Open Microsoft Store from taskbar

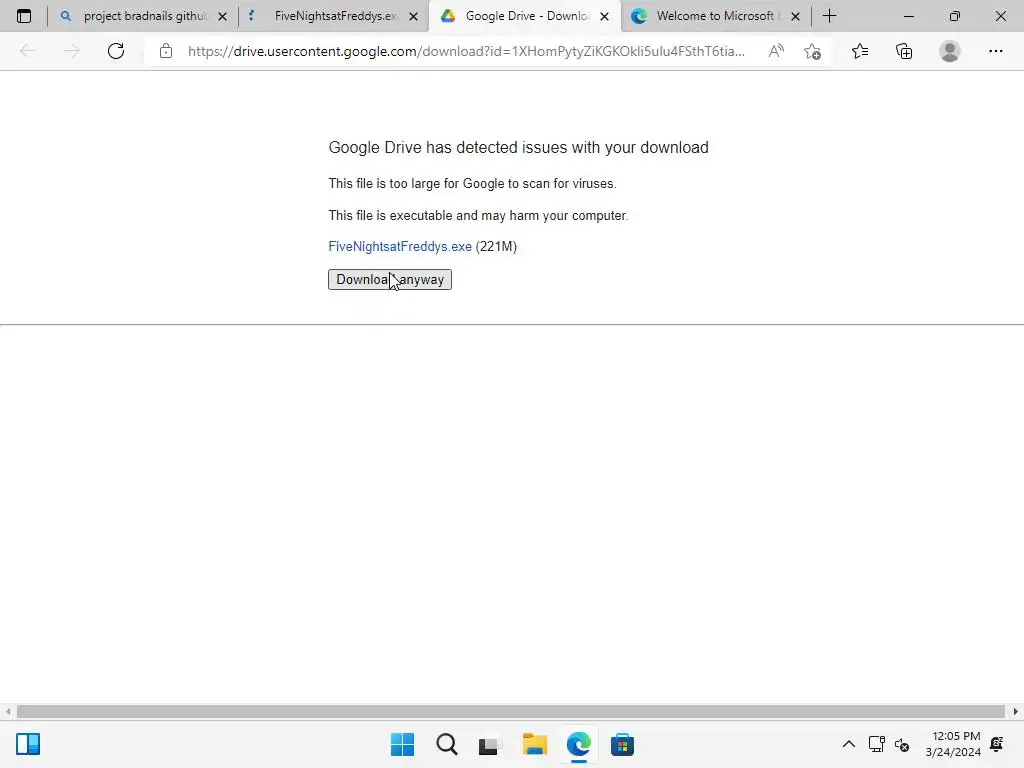tap(622, 744)
